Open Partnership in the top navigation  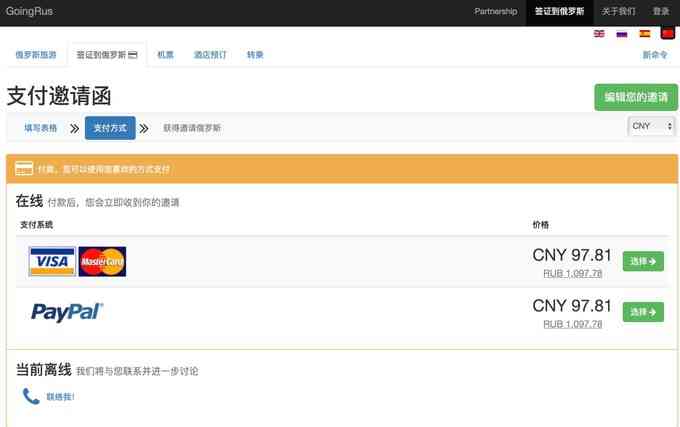(495, 12)
